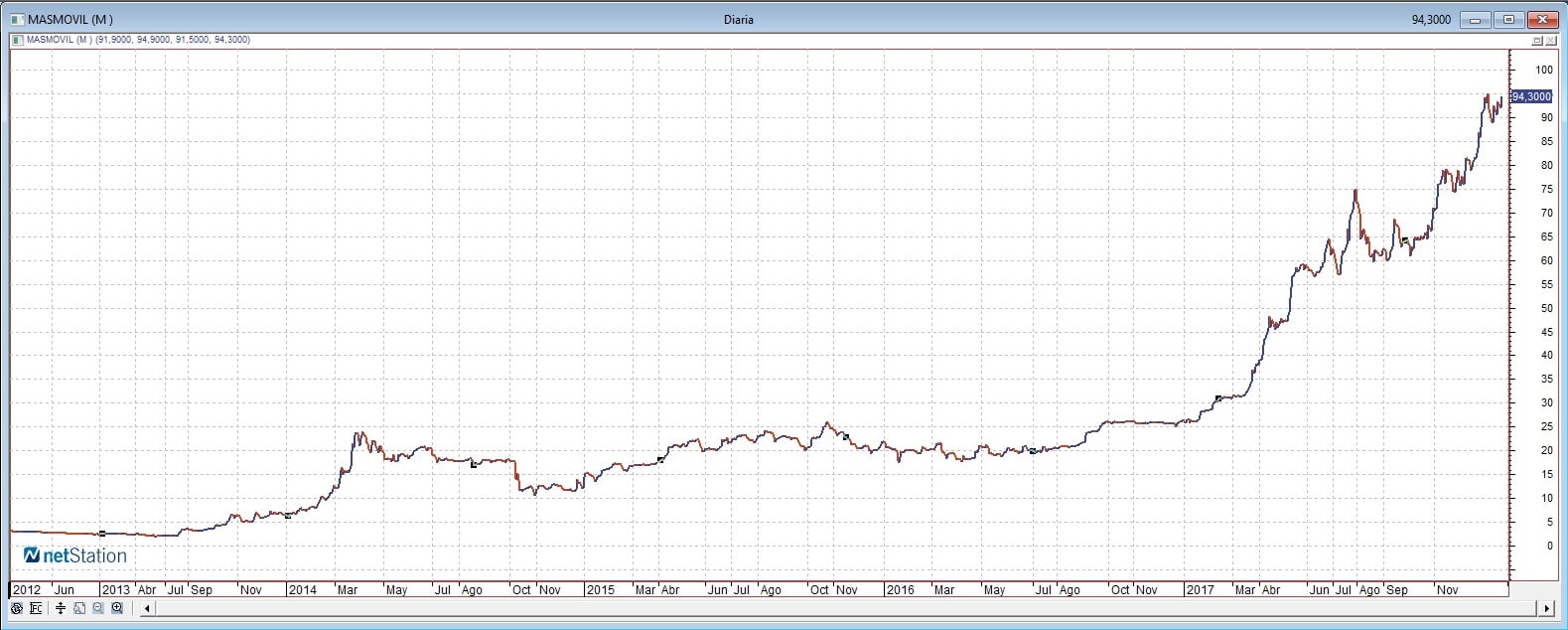Click the 2017 label on the time axis
Image resolution: width=1568 pixels, height=630 pixels.
tap(1200, 590)
